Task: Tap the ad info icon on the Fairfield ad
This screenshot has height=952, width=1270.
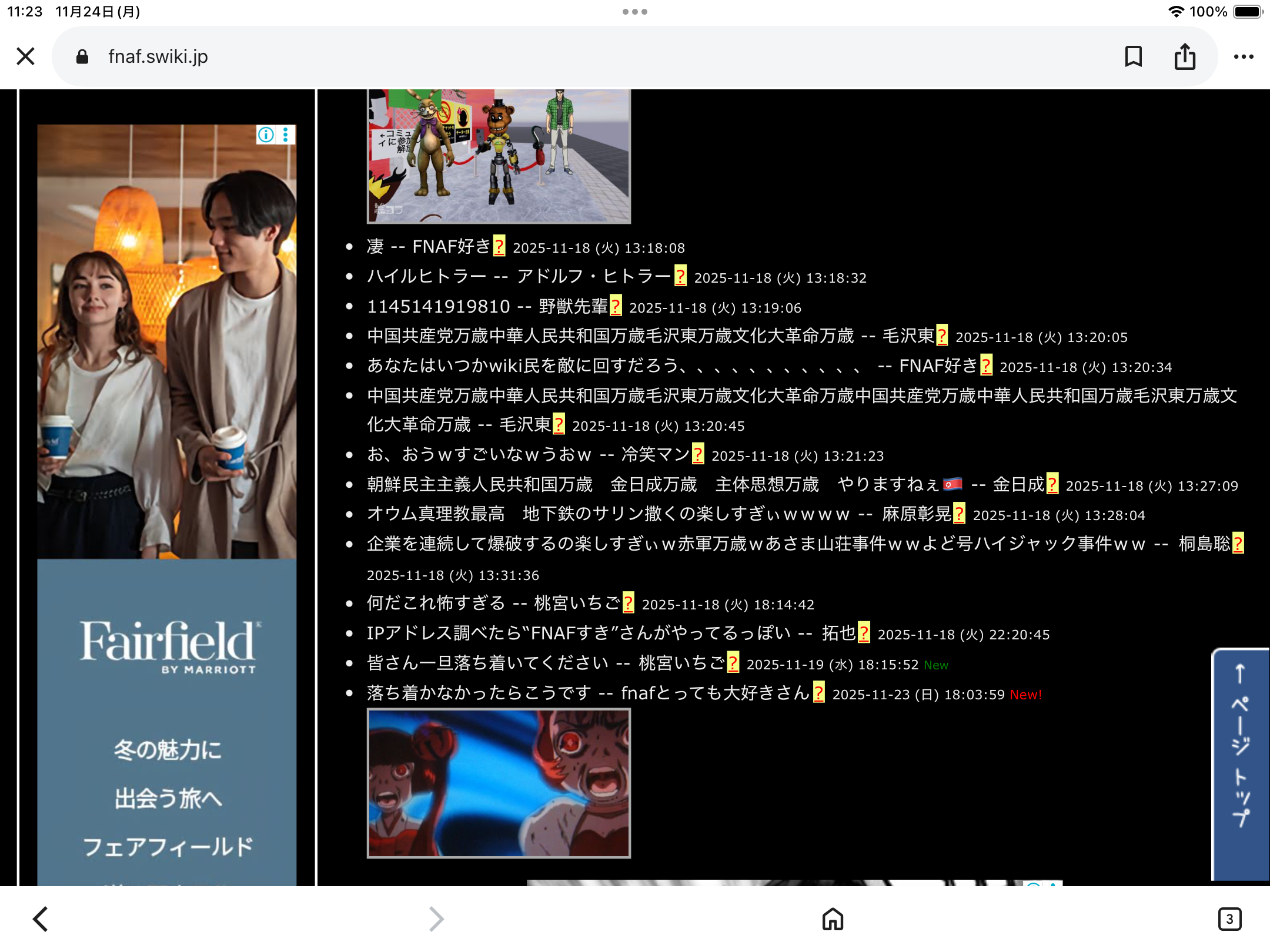Action: pyautogui.click(x=266, y=135)
